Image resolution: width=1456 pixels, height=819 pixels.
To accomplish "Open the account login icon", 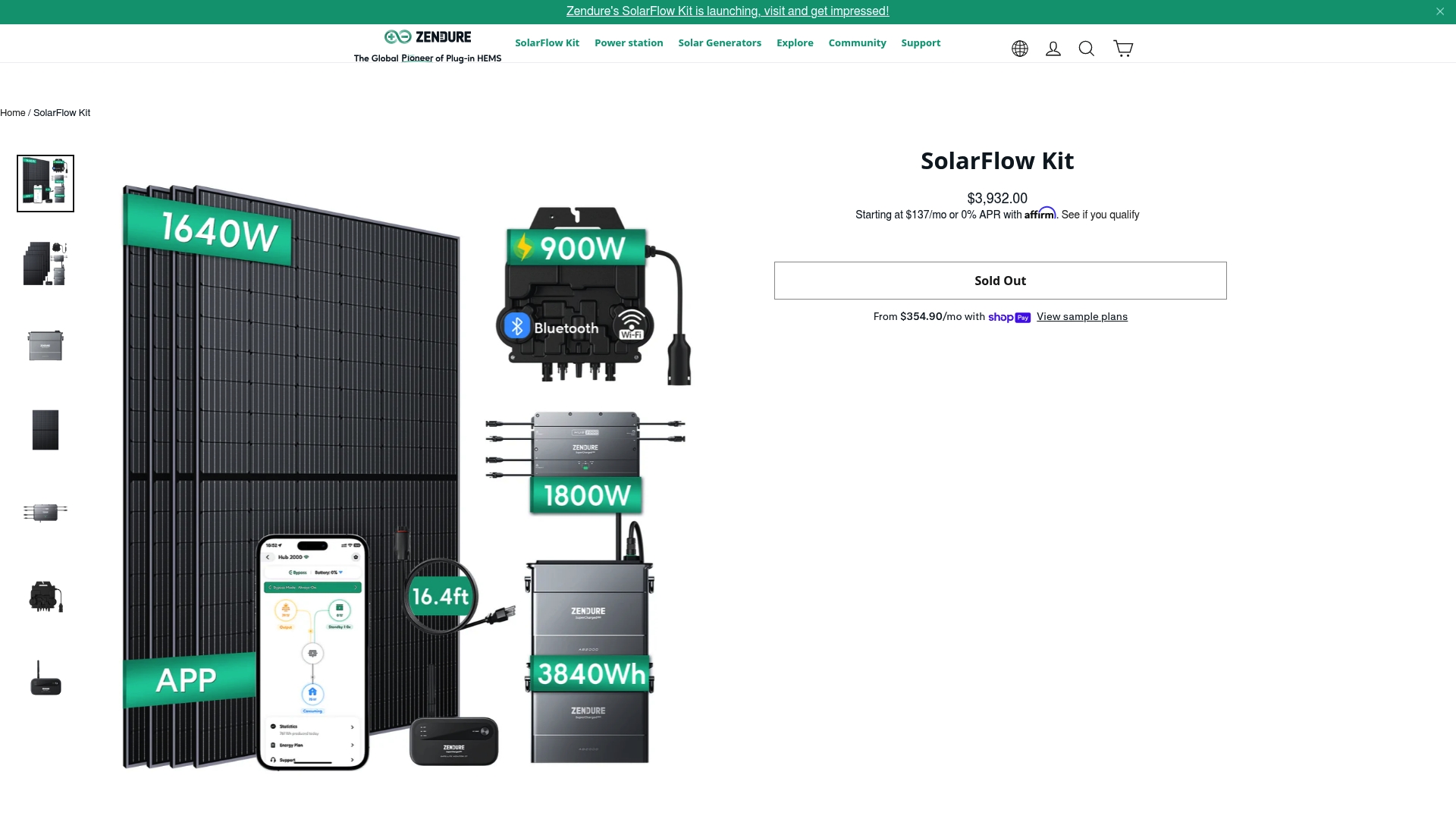I will [x=1053, y=49].
